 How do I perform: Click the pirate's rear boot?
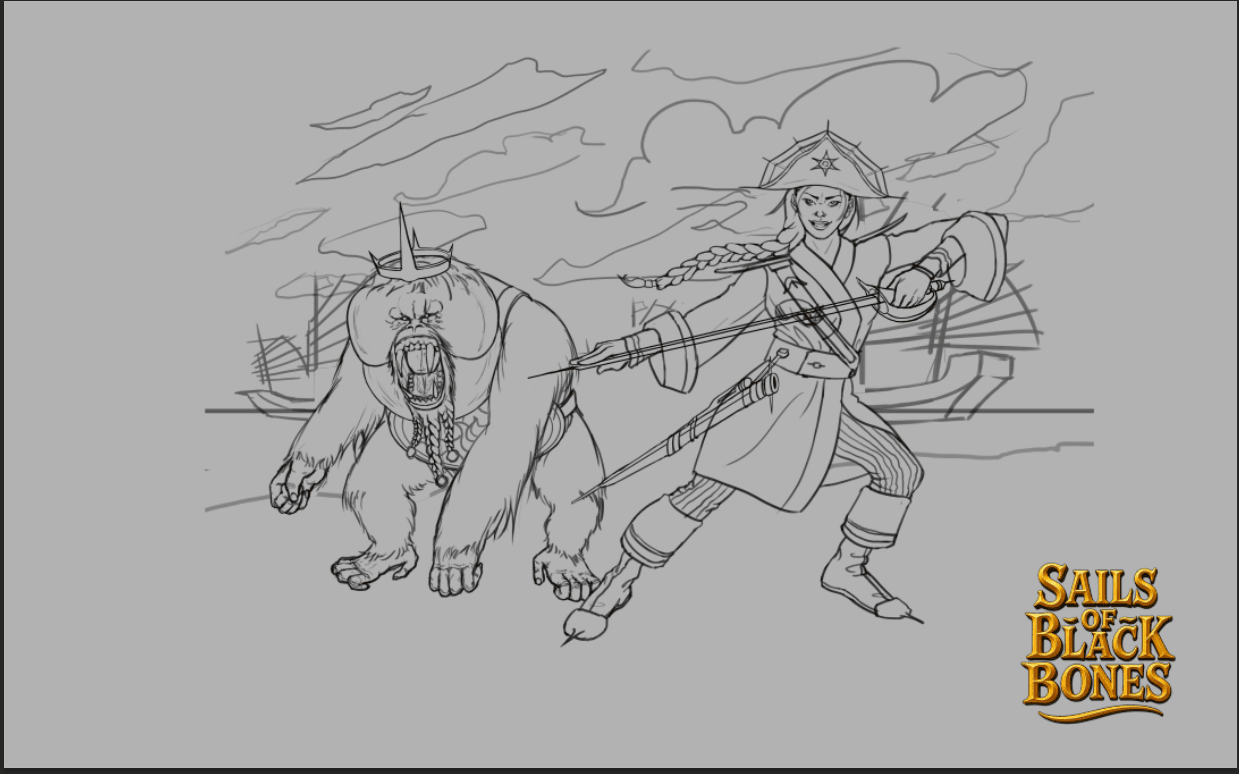862,580
